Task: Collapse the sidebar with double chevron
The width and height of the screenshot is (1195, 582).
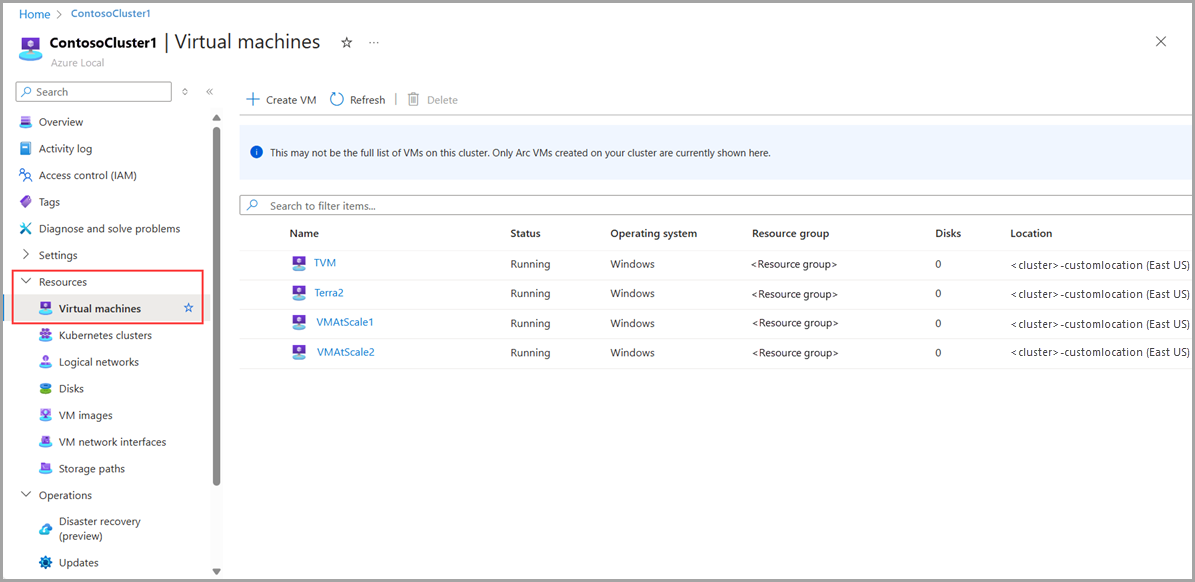Action: point(209,92)
